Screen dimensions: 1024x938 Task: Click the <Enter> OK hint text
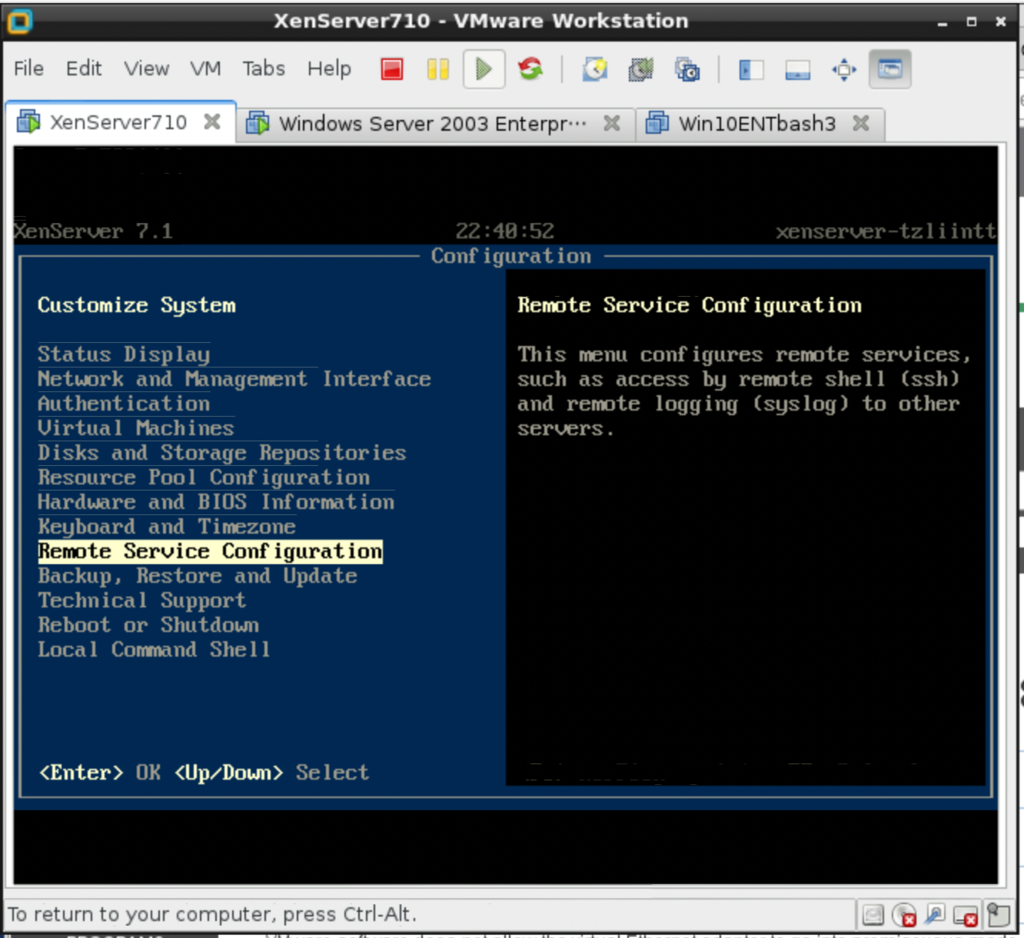100,773
